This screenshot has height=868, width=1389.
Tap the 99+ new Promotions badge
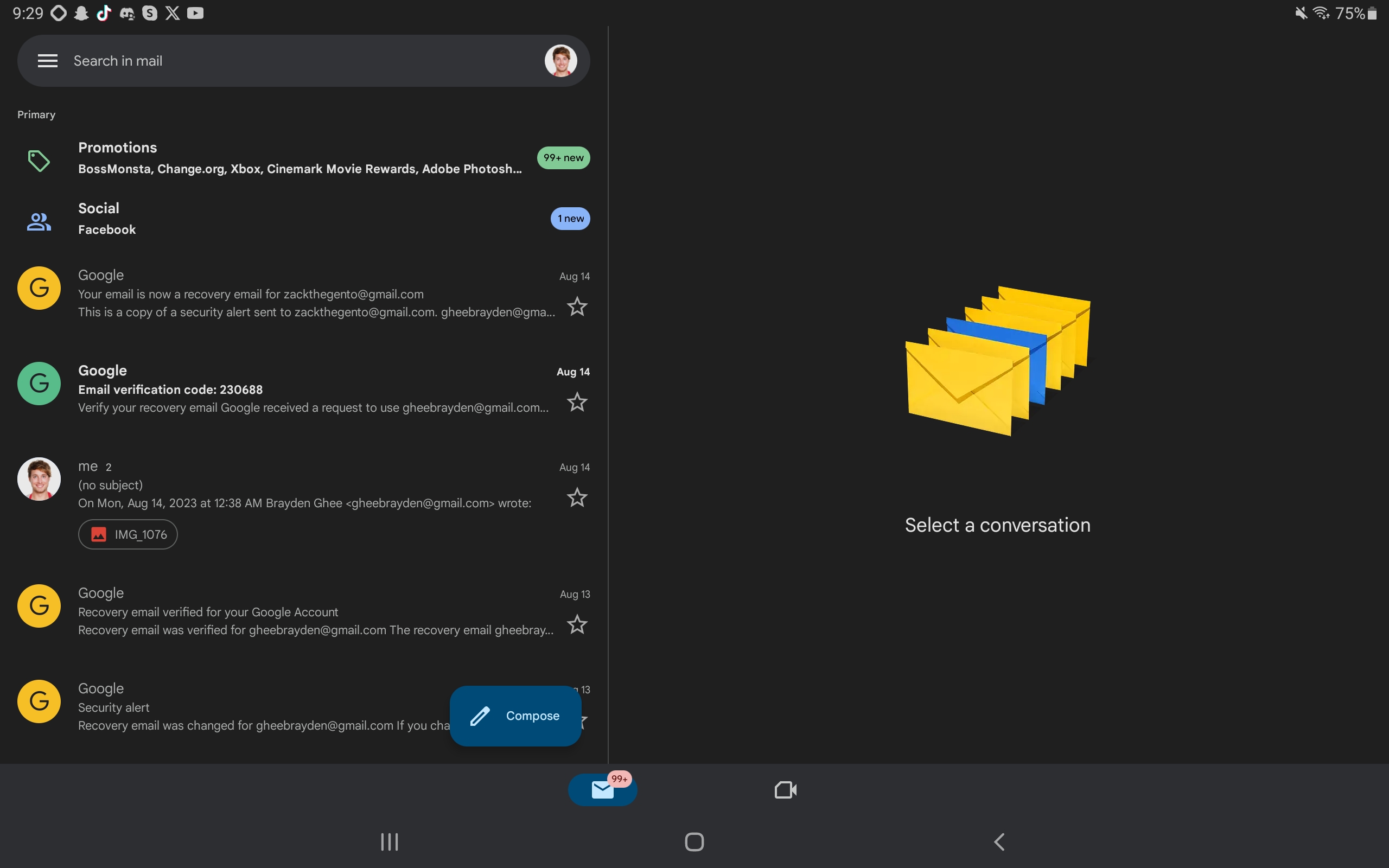tap(563, 158)
